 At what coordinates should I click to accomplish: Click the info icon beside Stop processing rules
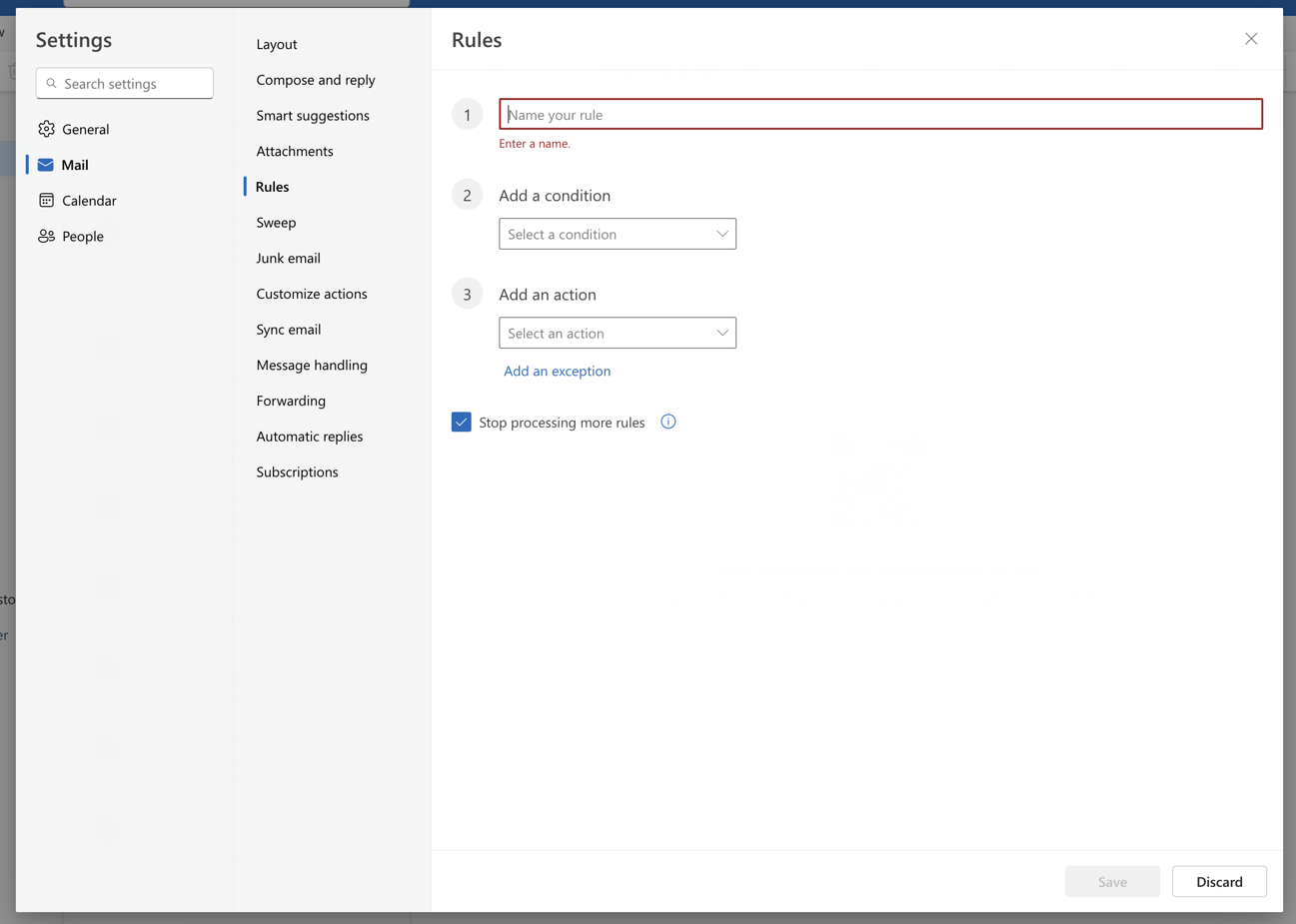(667, 422)
